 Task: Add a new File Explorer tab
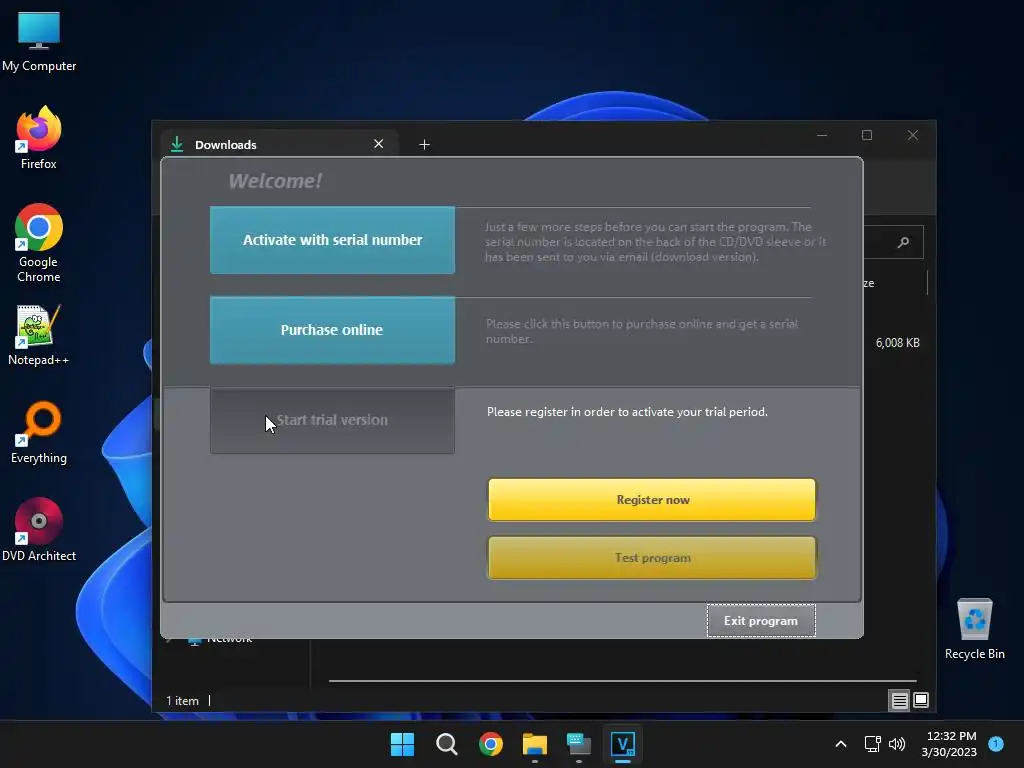(x=424, y=144)
